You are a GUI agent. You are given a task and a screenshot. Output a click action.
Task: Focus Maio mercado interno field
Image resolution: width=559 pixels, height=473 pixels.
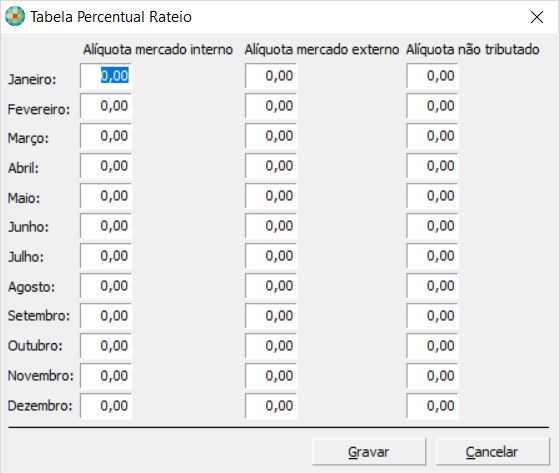coord(106,196)
